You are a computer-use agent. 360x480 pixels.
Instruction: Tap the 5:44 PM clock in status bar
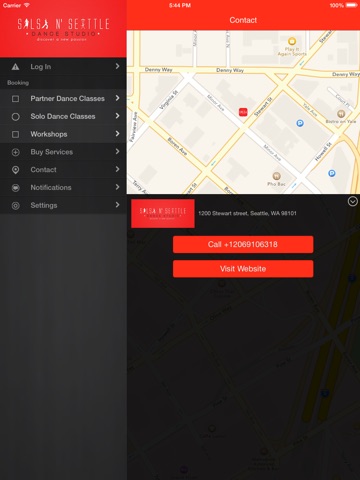180,5
